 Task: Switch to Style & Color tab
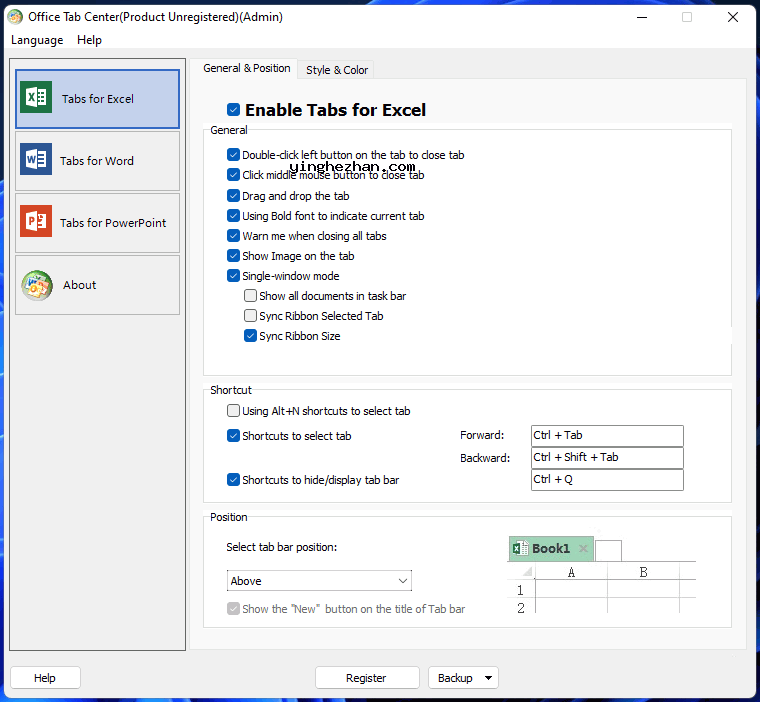[x=337, y=70]
